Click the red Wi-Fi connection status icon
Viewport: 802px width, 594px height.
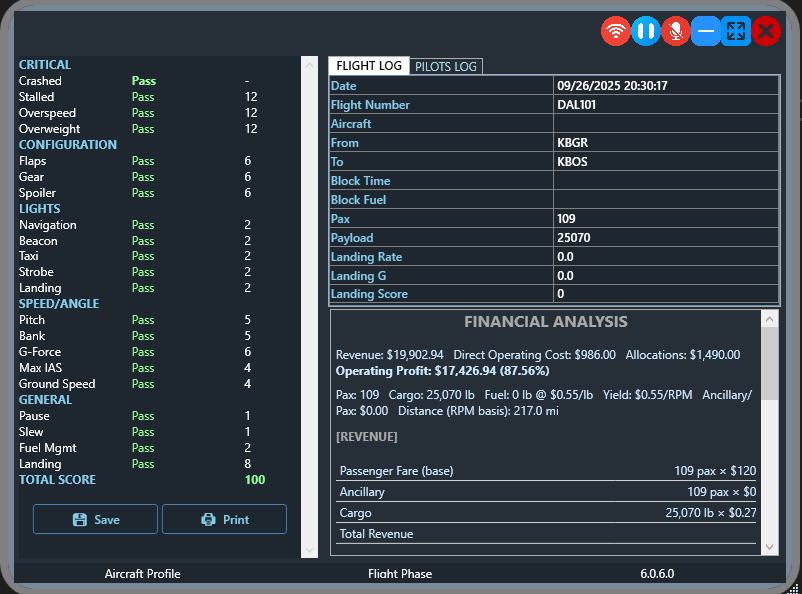(x=616, y=31)
